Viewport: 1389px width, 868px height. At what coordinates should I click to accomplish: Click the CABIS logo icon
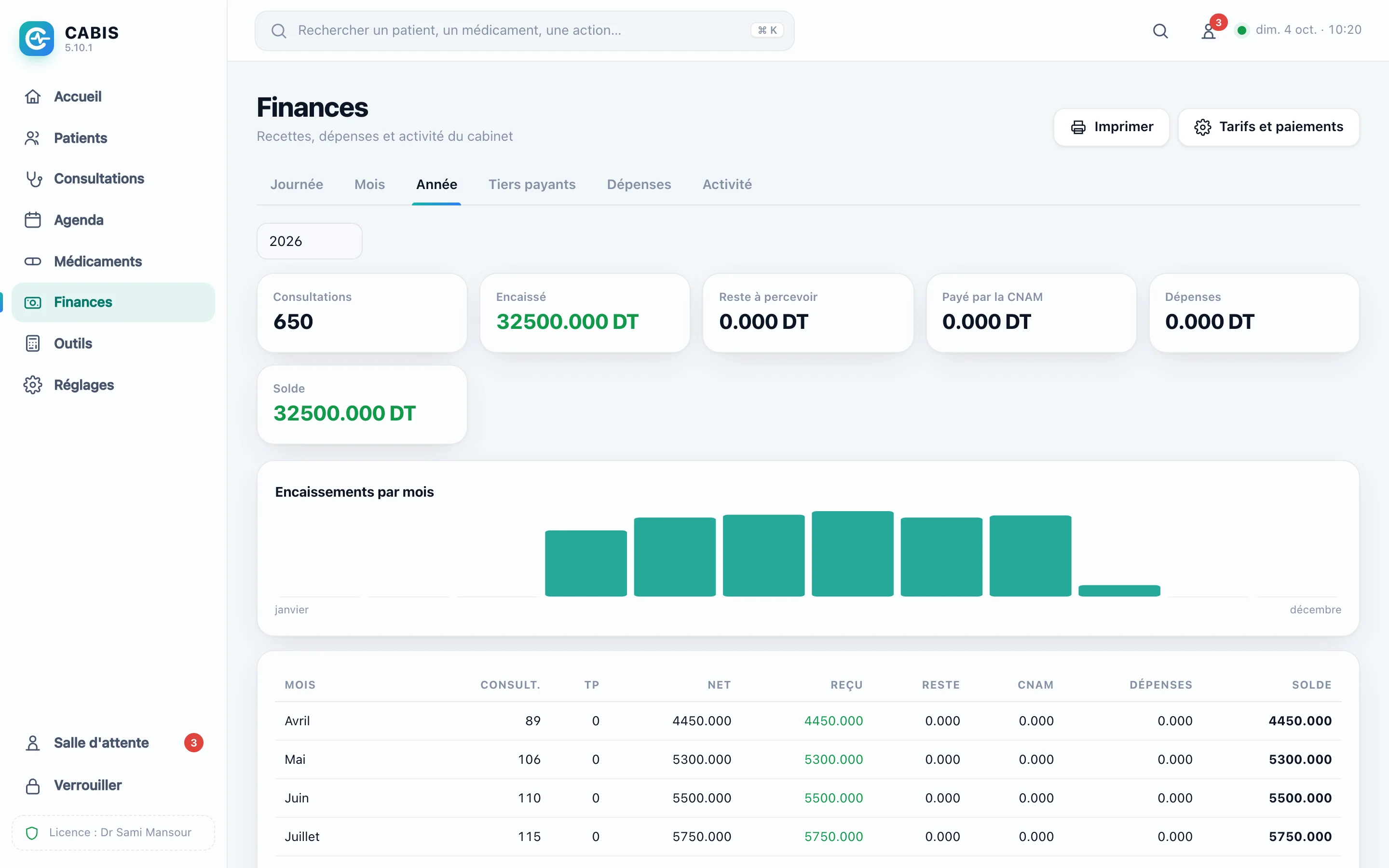click(36, 39)
